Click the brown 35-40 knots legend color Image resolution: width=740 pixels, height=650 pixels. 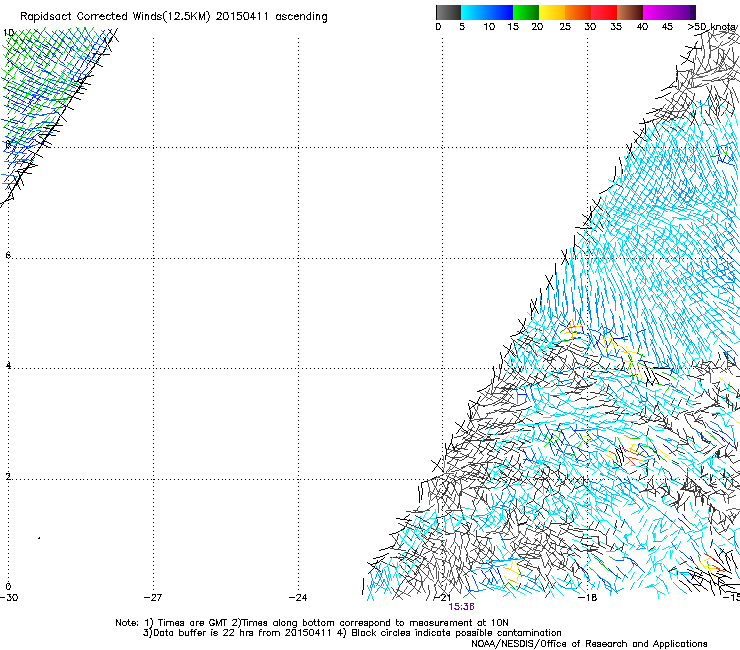click(x=630, y=12)
